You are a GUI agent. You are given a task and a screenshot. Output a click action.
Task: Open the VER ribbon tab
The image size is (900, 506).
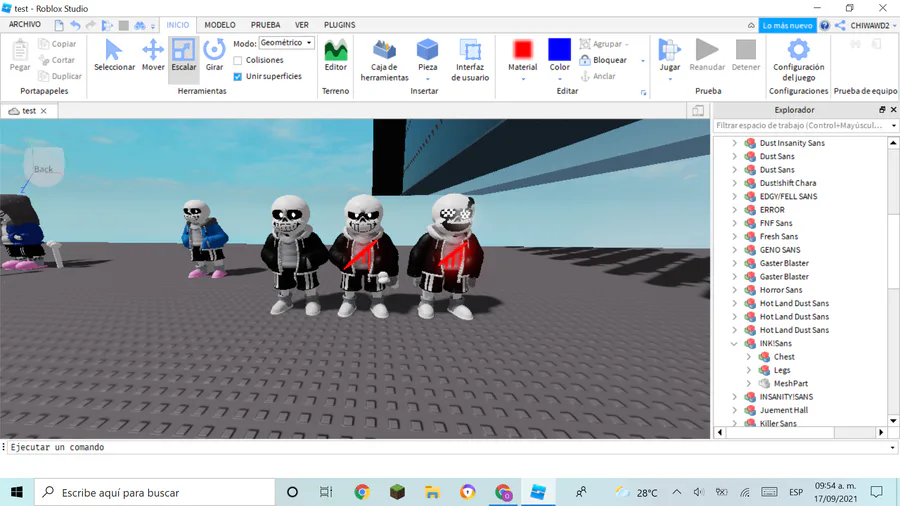point(302,25)
